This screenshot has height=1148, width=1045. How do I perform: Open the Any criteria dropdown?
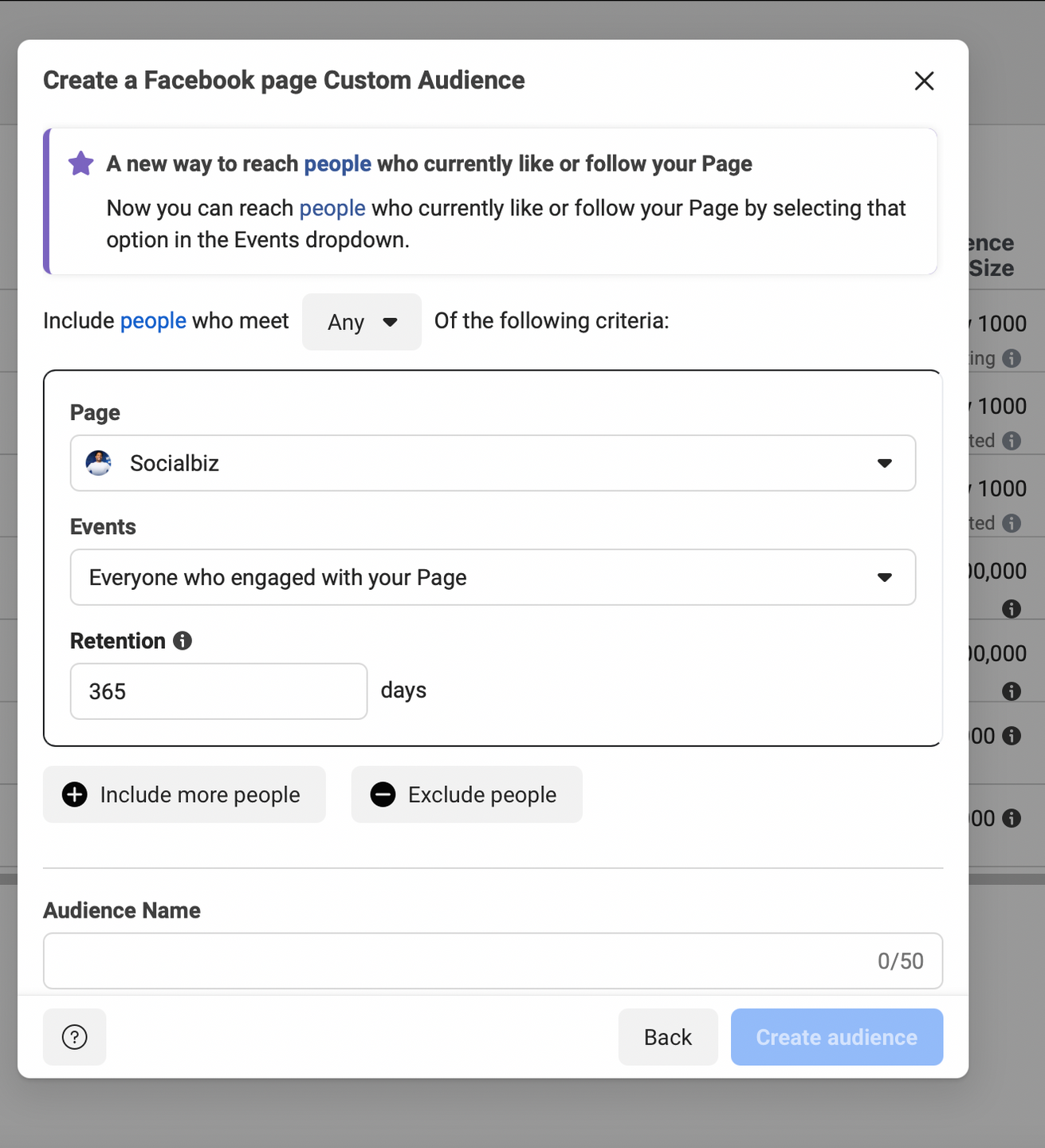tap(362, 321)
